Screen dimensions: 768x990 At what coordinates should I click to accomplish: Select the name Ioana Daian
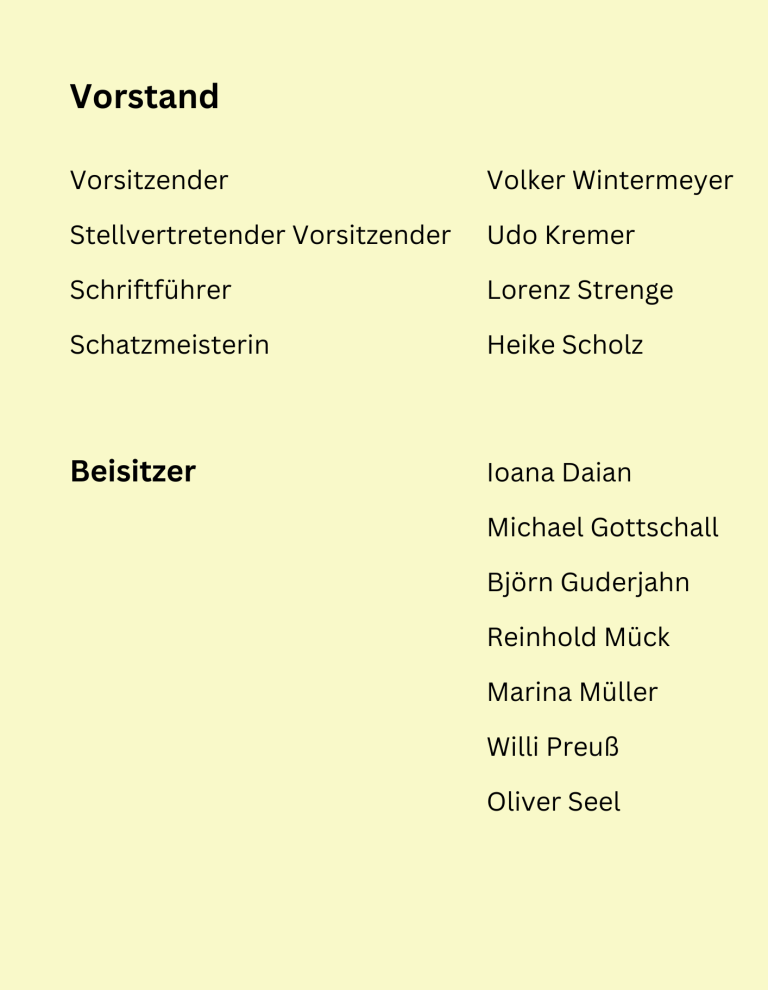click(558, 473)
